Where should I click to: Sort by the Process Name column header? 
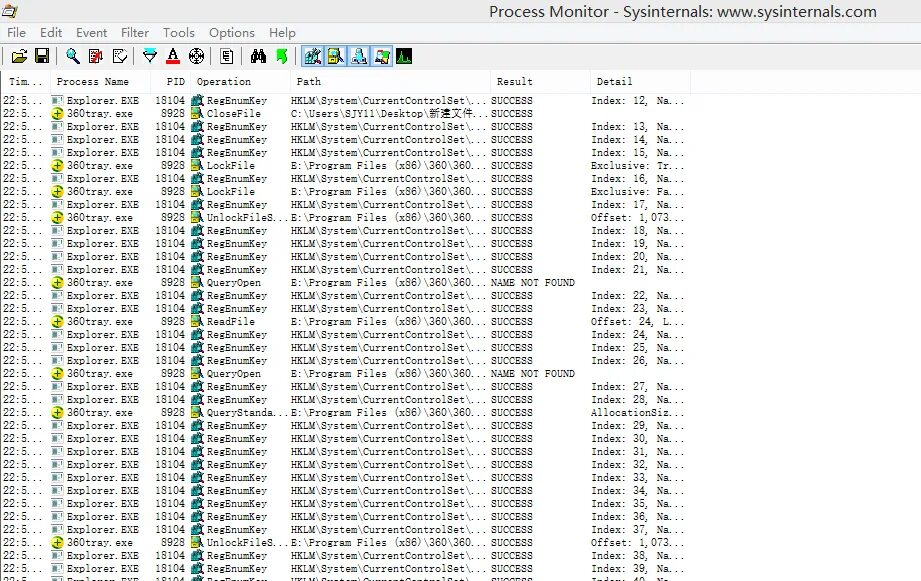[x=100, y=82]
